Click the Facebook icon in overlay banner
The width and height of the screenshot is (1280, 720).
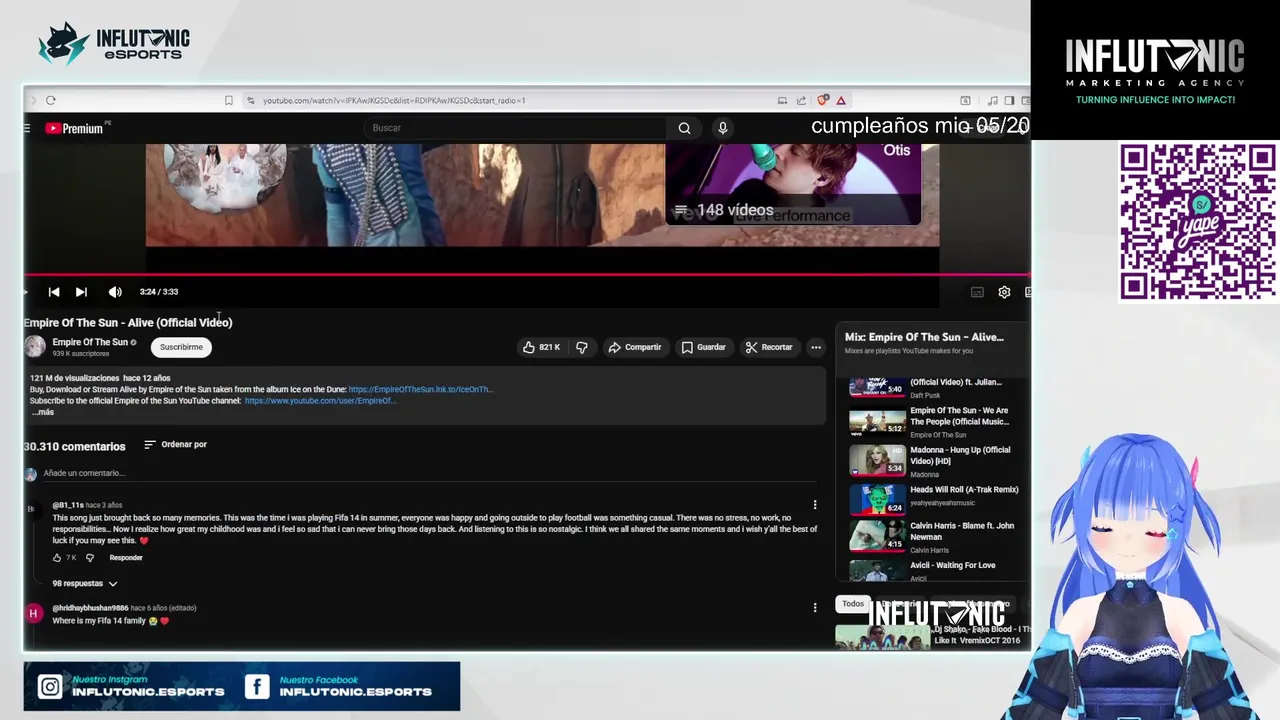click(x=257, y=686)
